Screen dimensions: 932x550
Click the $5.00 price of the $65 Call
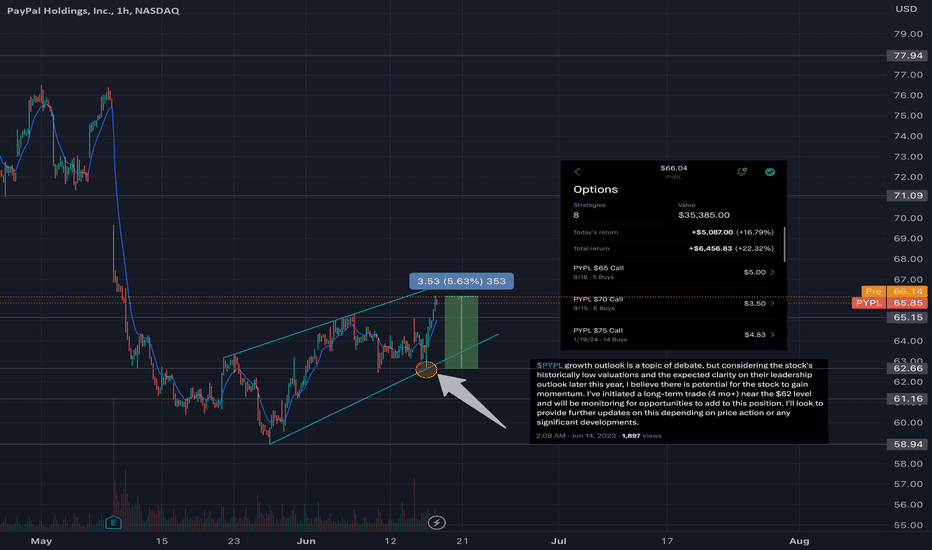coord(755,272)
